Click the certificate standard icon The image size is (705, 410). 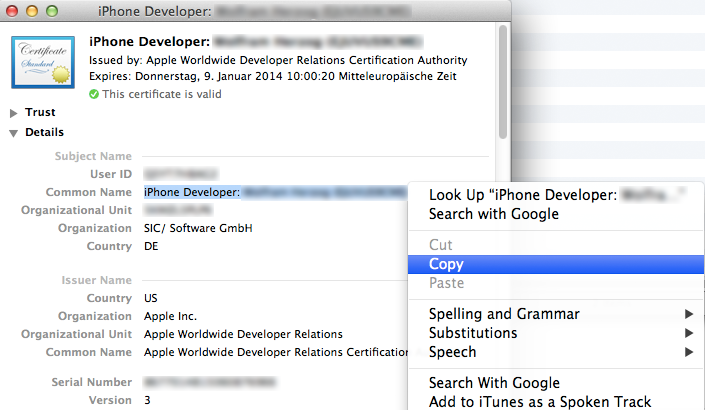tap(43, 62)
